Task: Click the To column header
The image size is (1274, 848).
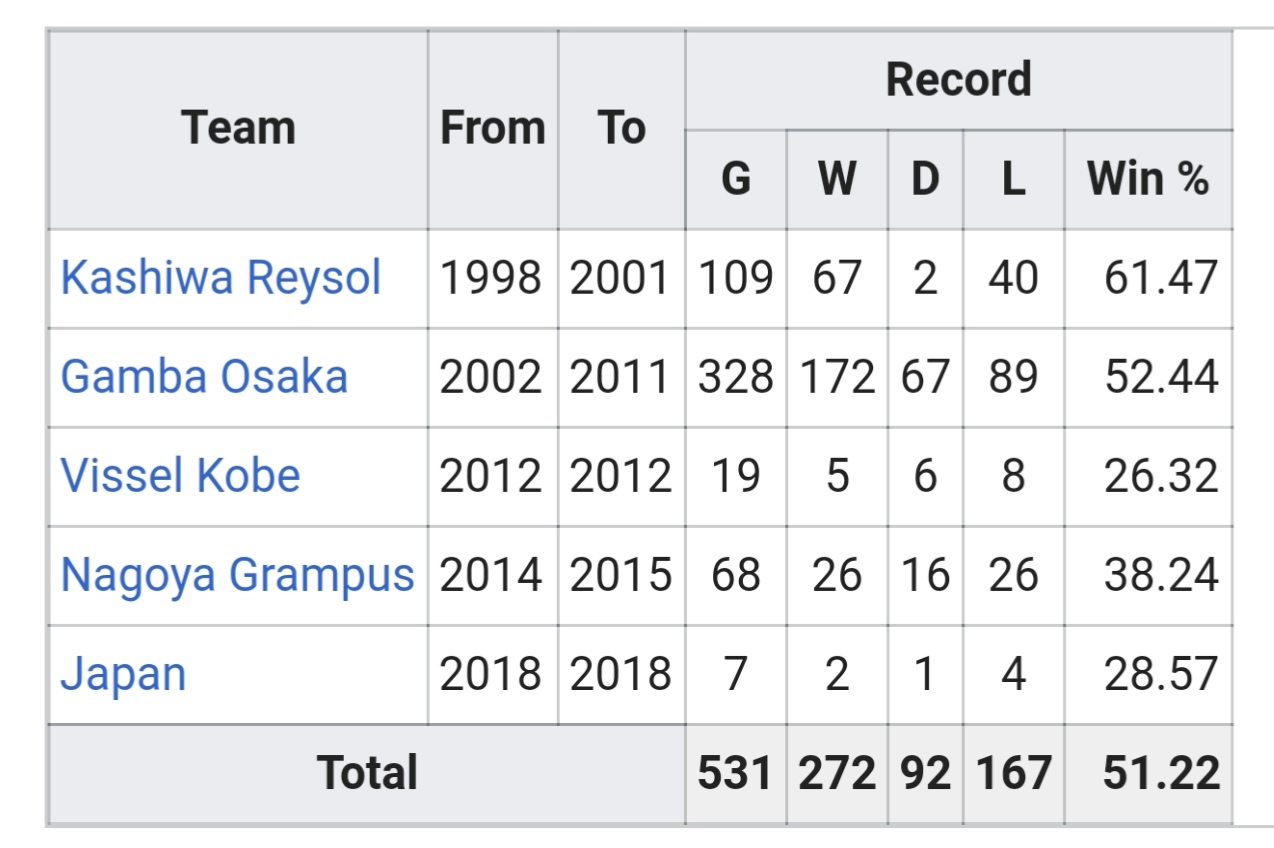Action: point(622,128)
